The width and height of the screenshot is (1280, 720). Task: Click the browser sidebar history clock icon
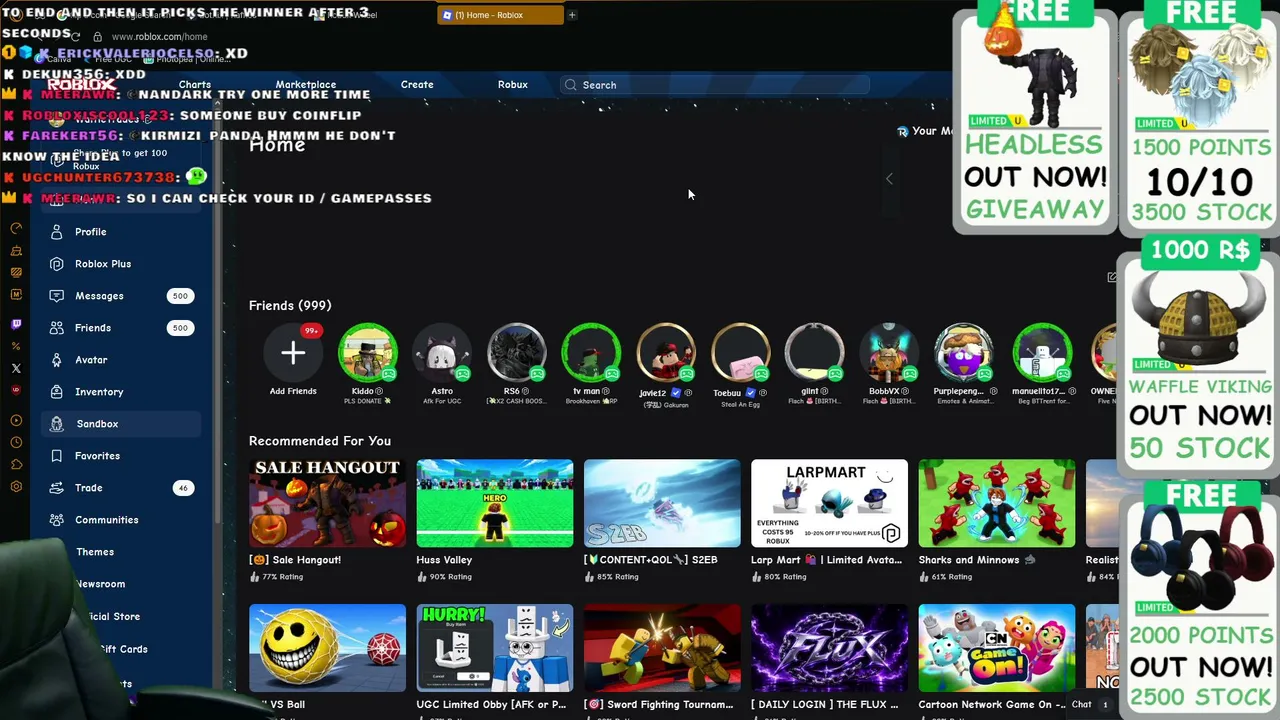pyautogui.click(x=16, y=442)
